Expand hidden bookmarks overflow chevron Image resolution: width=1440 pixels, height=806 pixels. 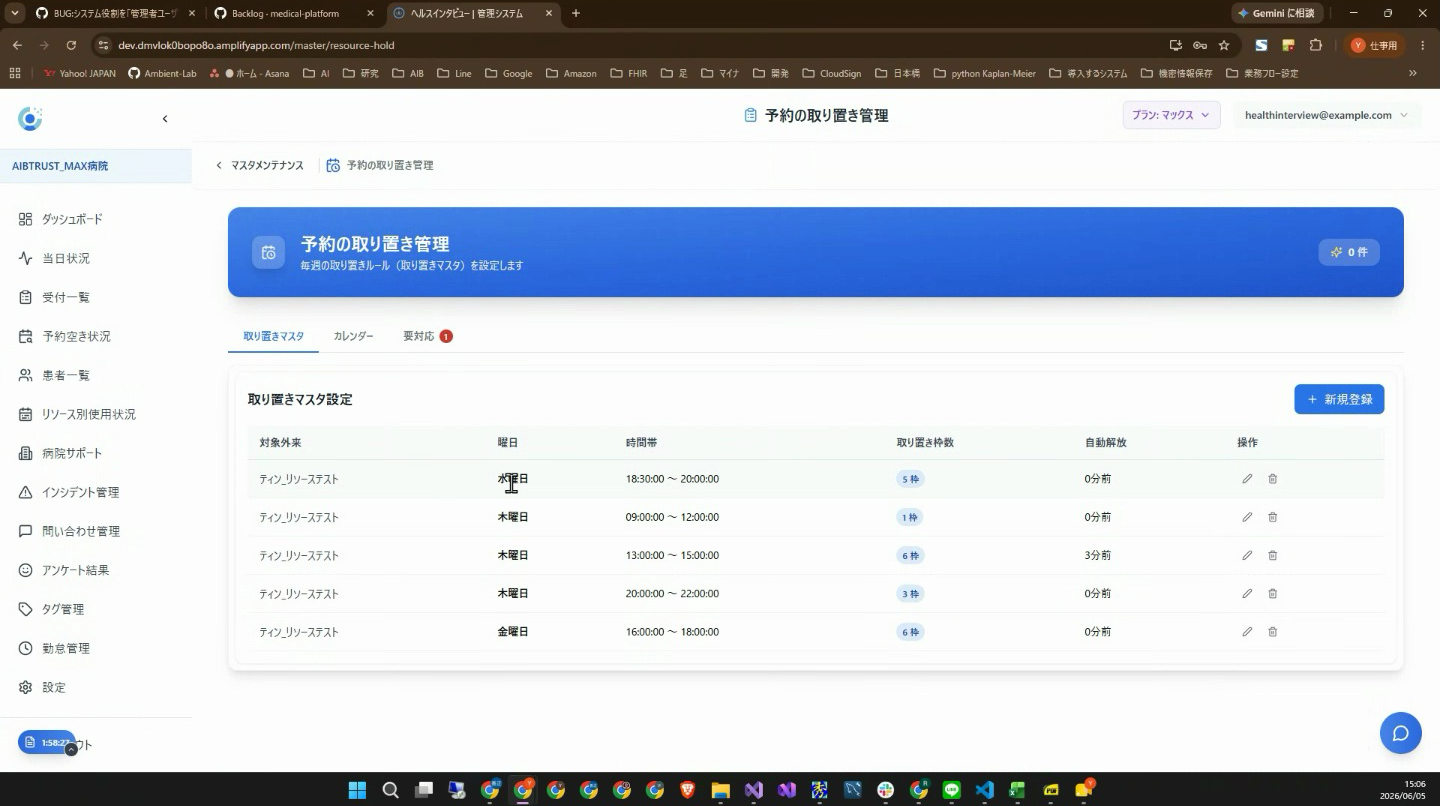(x=1413, y=73)
